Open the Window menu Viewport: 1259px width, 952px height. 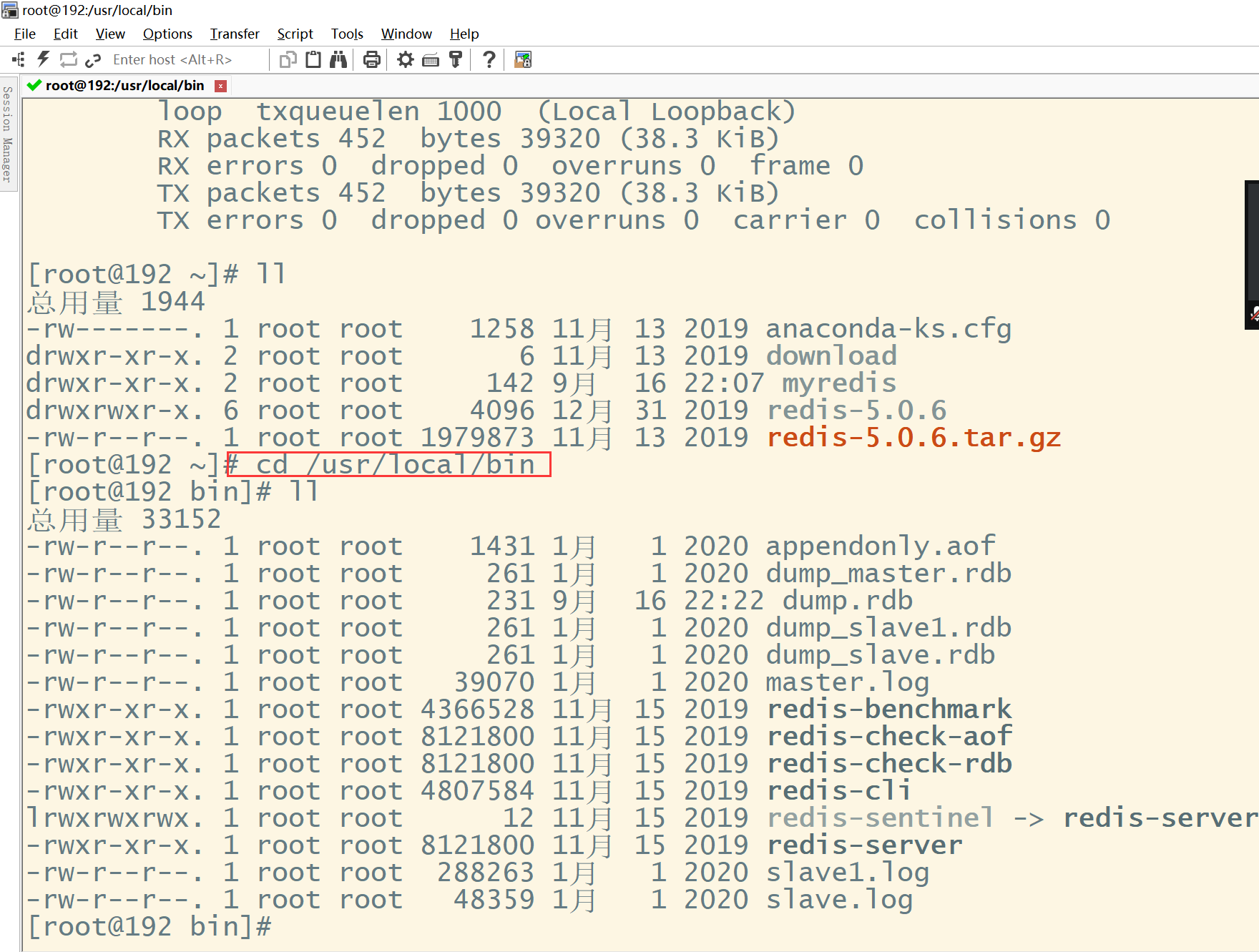pyautogui.click(x=406, y=34)
